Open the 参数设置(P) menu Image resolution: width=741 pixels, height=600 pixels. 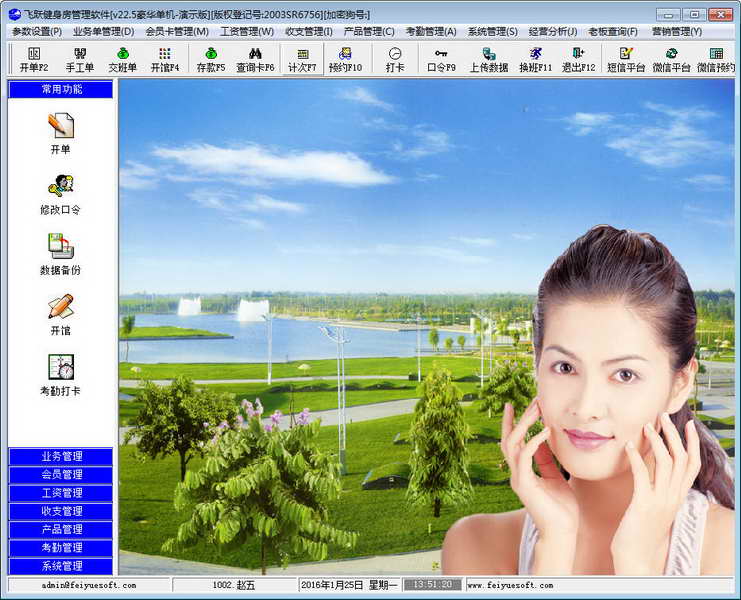pos(37,31)
